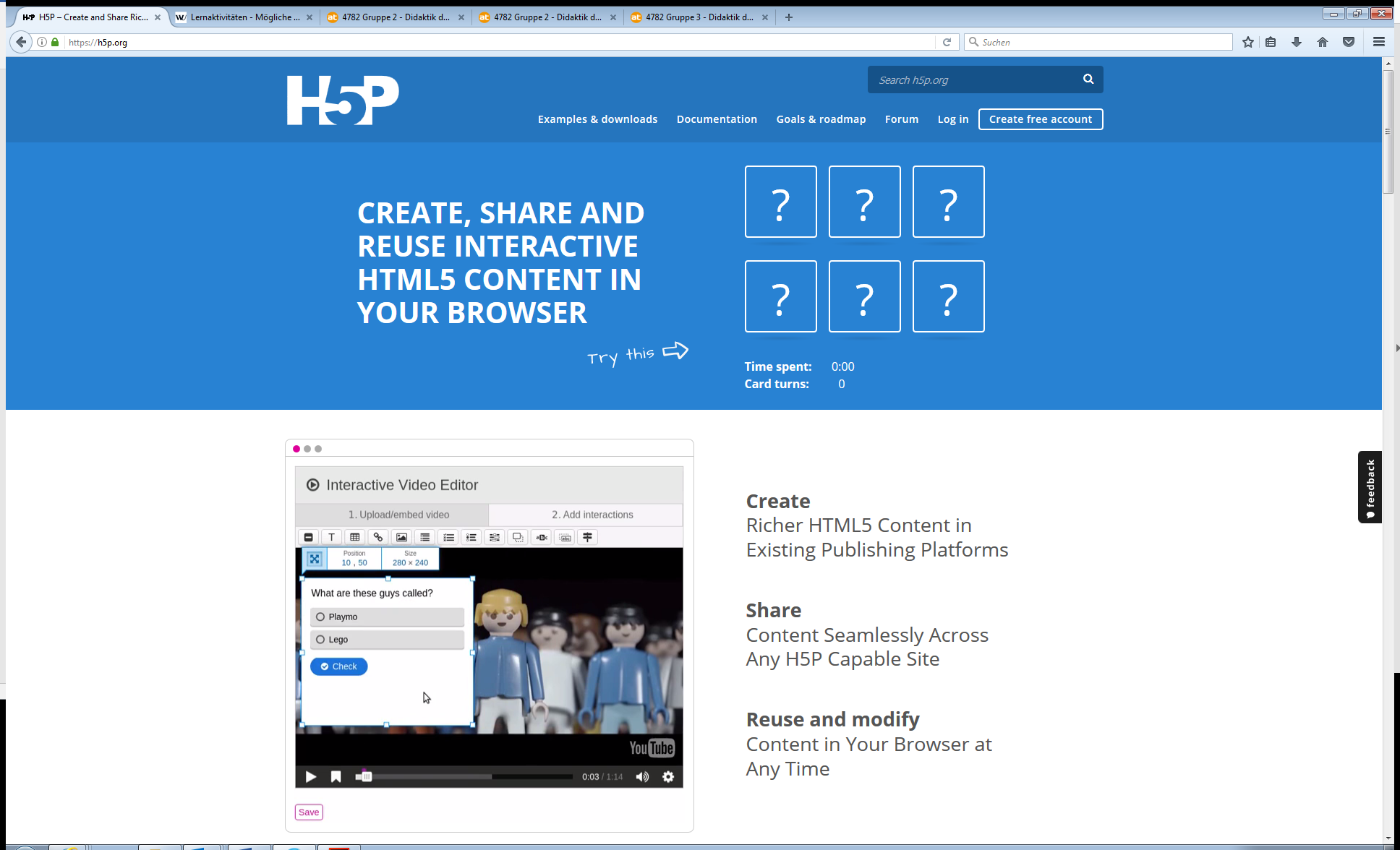Select the Table tool in editor toolbar
Screen dimensions: 1400x850
pyautogui.click(x=355, y=537)
